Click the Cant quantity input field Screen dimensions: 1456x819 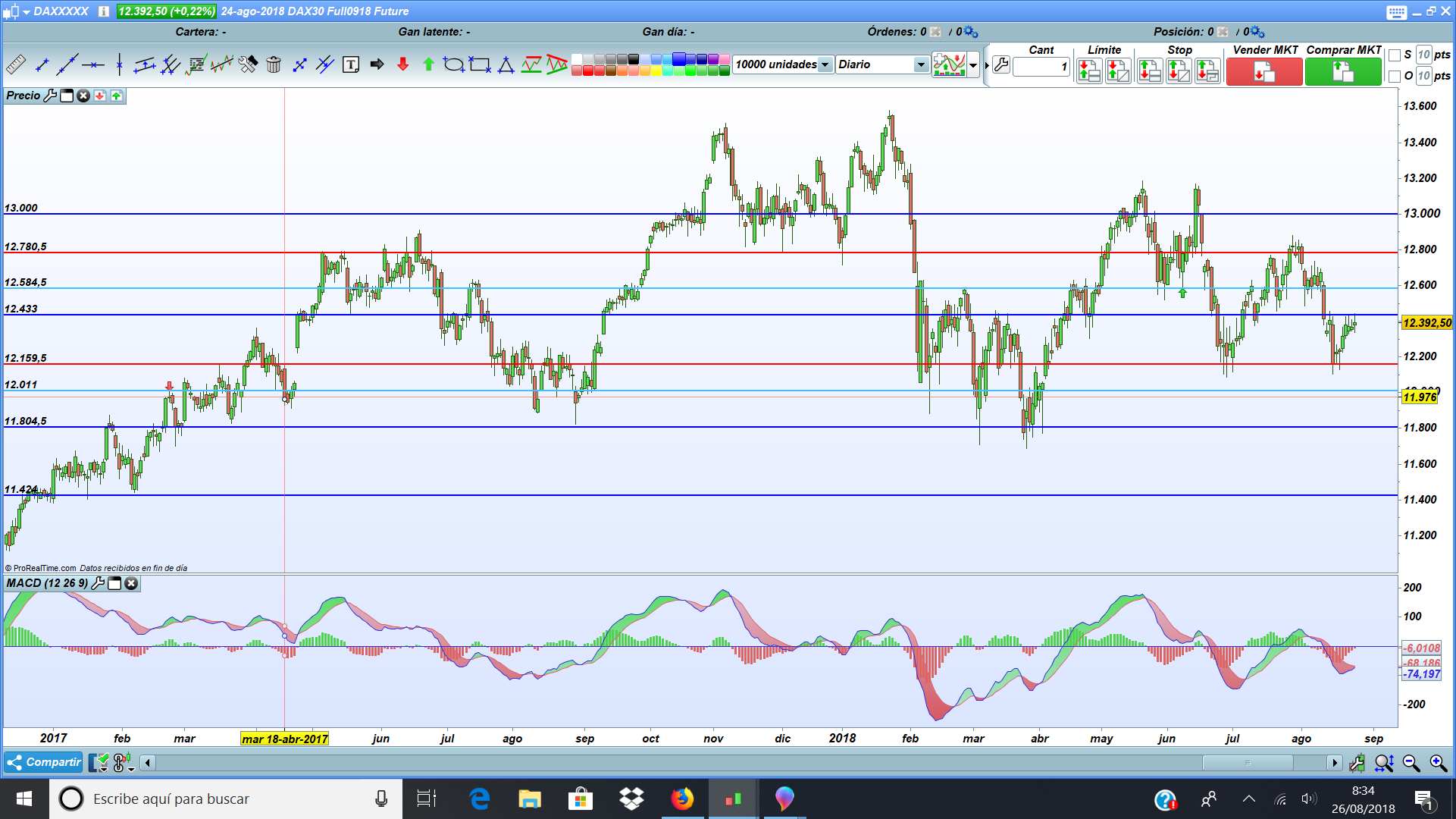1041,67
